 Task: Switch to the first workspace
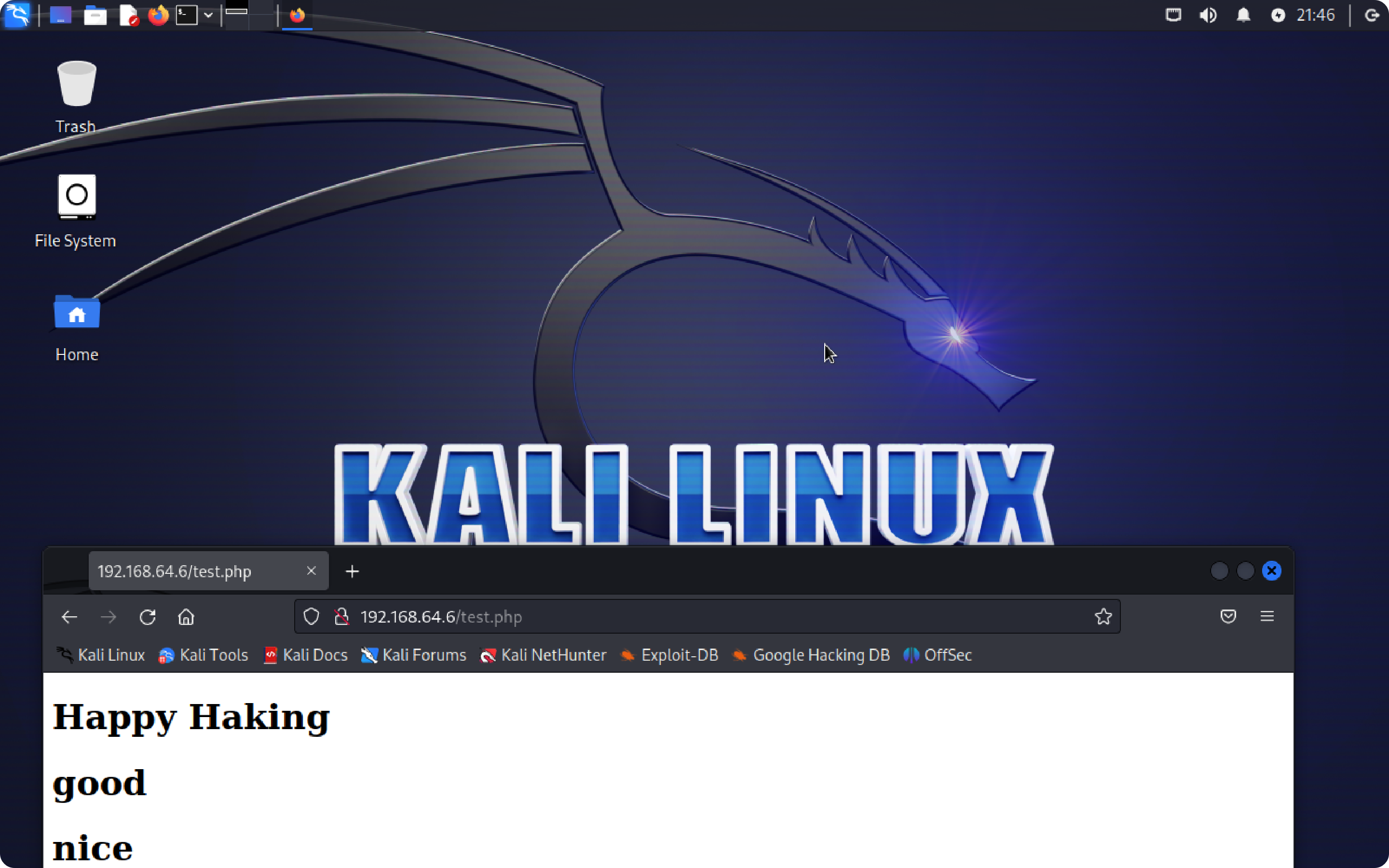pos(236,15)
